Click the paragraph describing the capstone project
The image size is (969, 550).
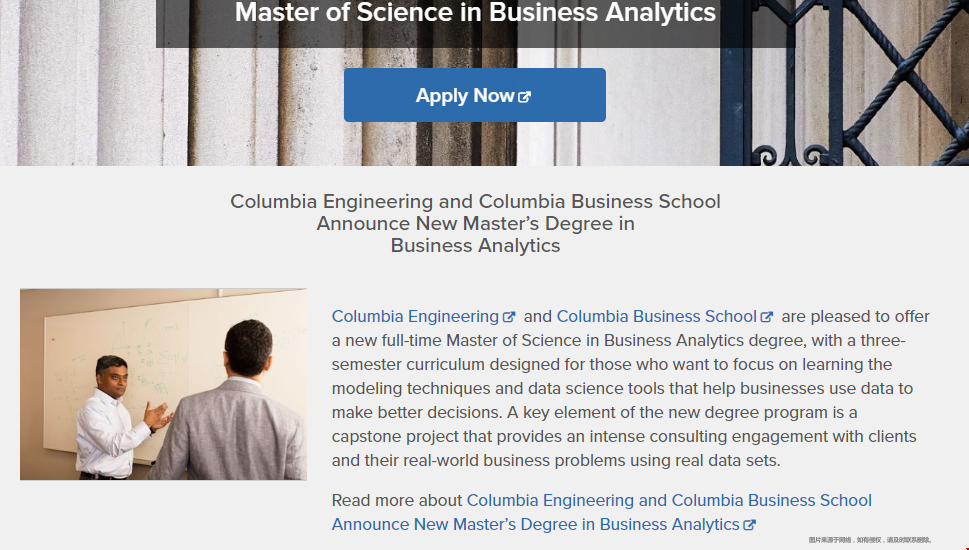coord(630,388)
